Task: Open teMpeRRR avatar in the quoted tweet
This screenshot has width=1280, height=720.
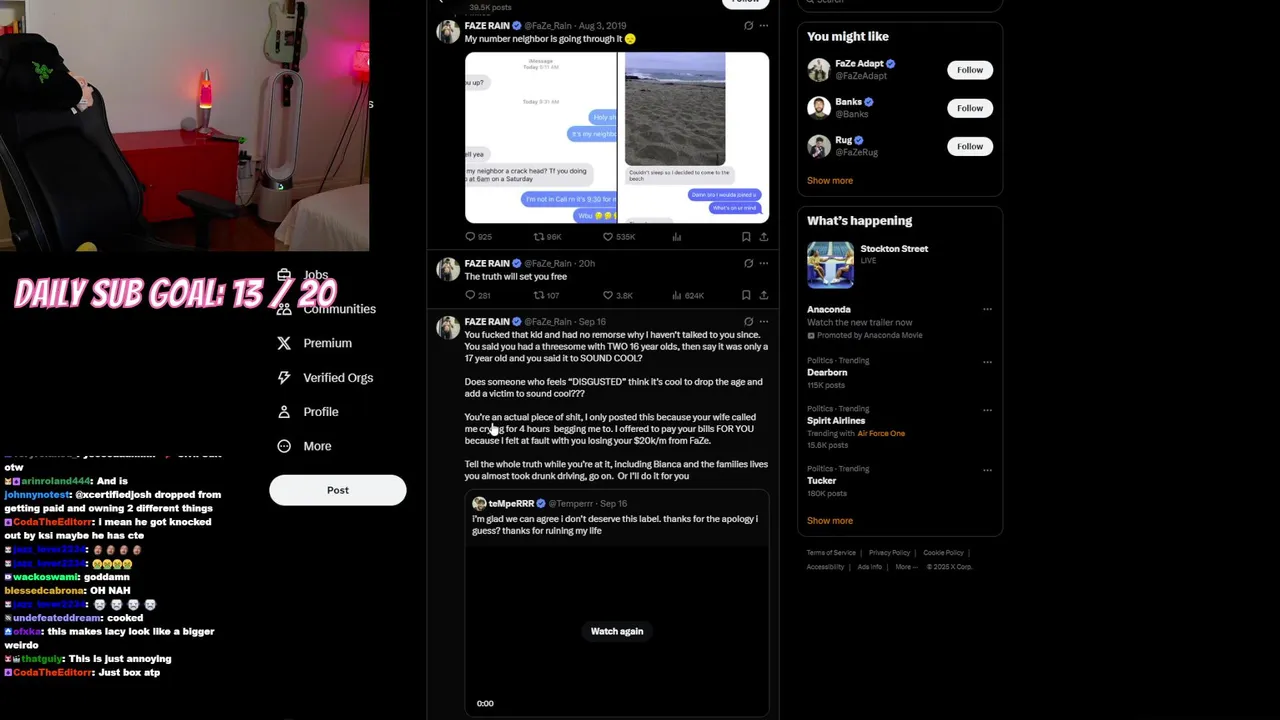Action: tap(479, 504)
